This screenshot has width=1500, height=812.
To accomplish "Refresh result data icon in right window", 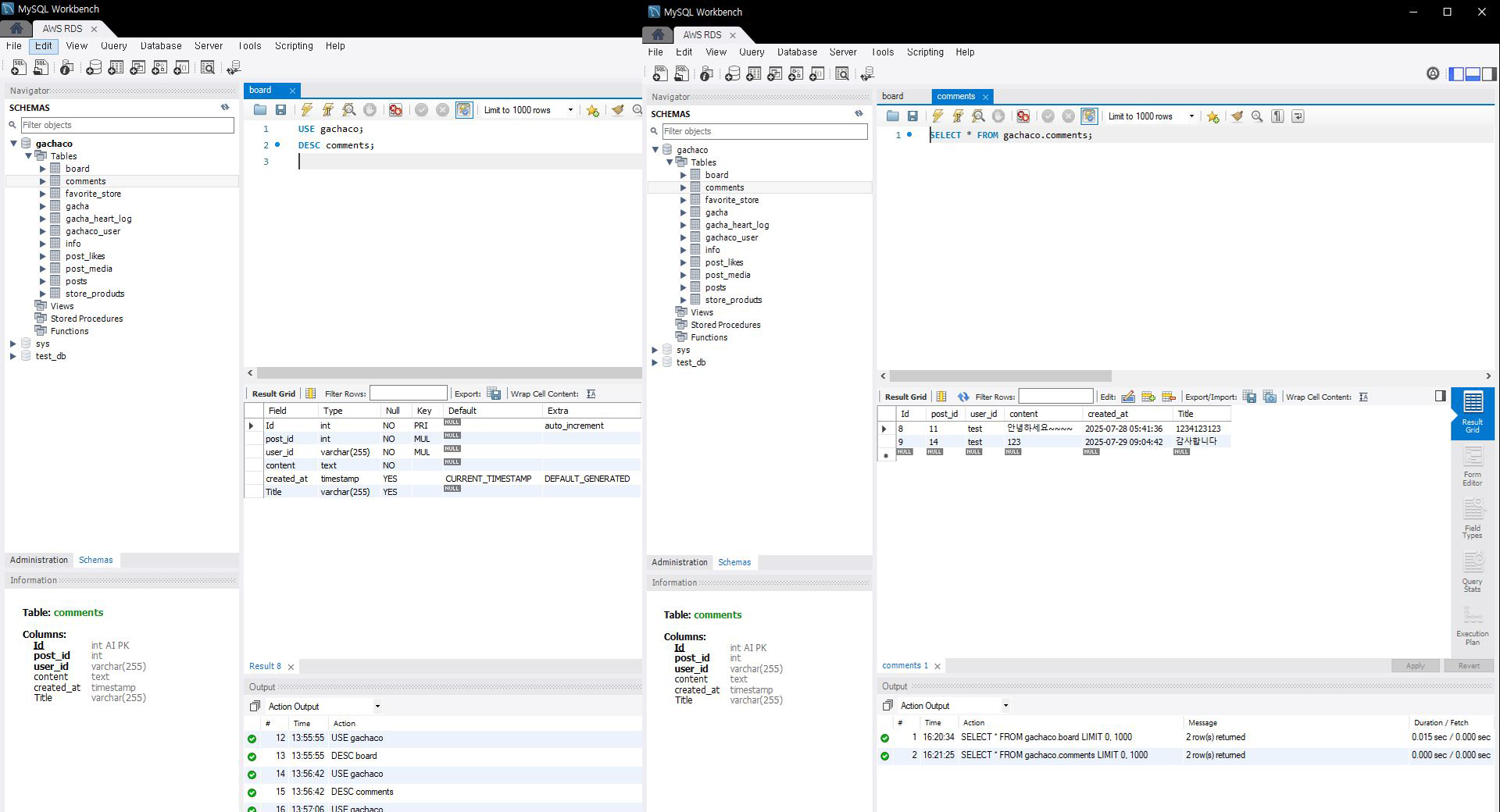I will tap(963, 397).
